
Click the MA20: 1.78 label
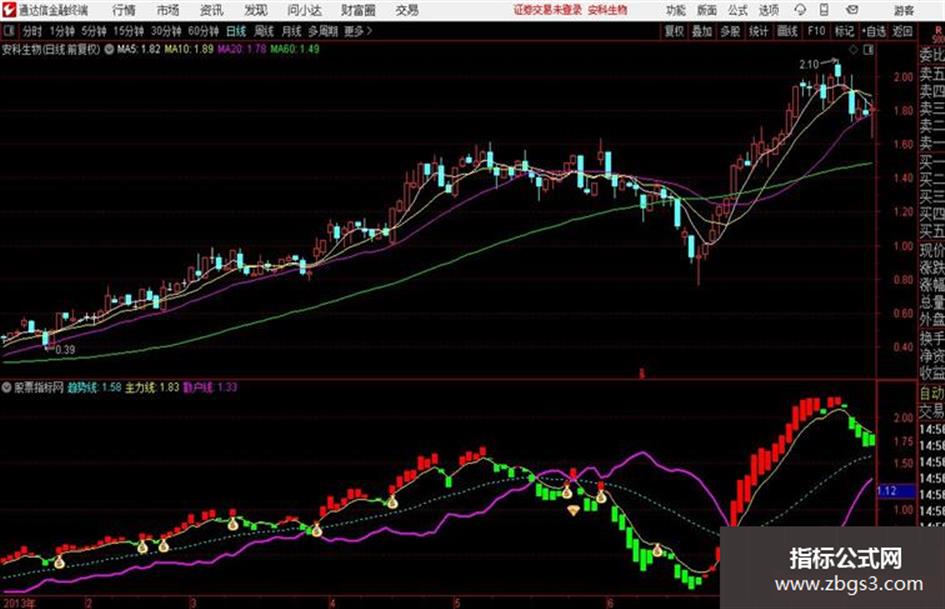click(242, 49)
